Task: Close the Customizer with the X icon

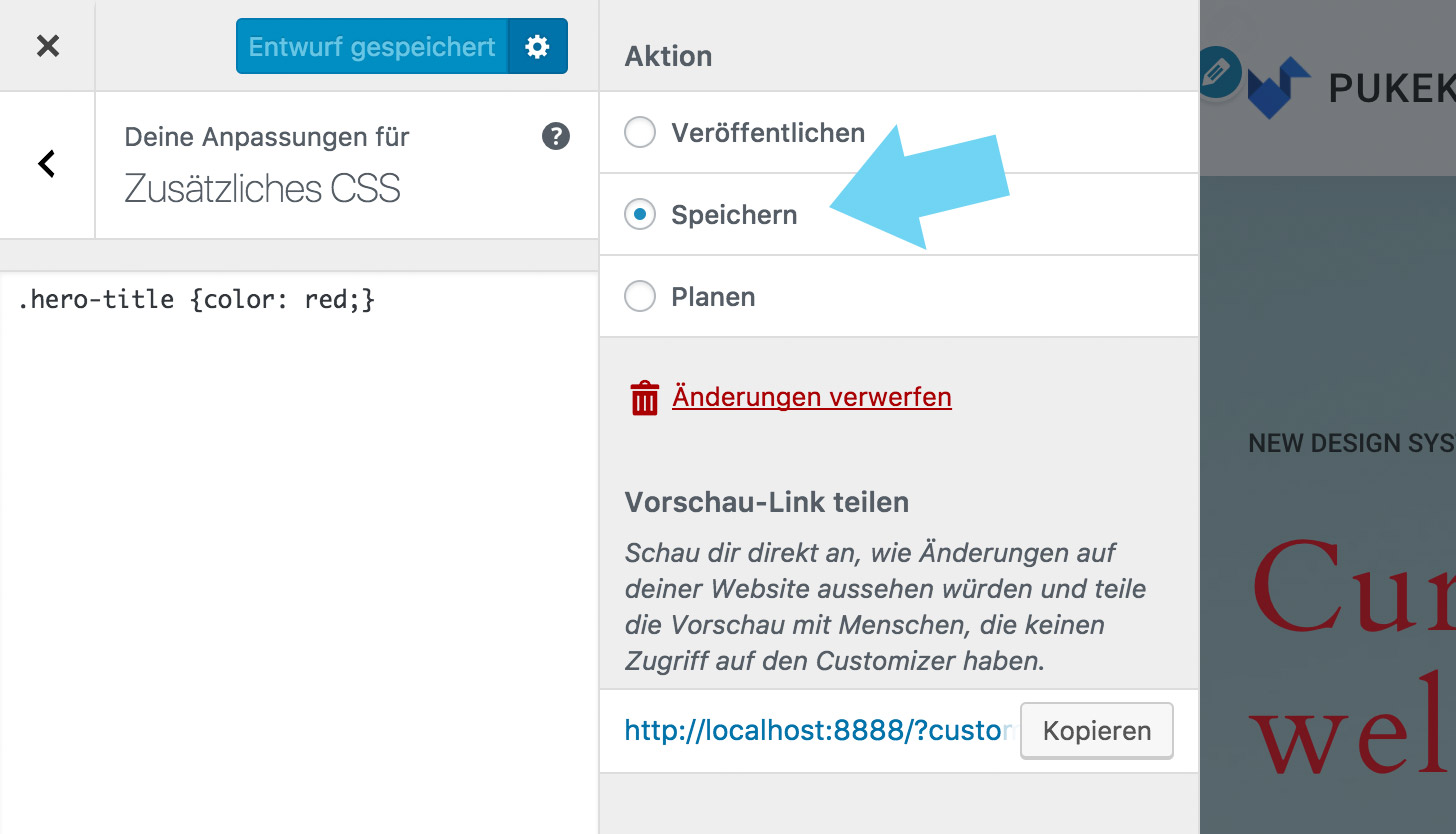Action: [x=48, y=46]
